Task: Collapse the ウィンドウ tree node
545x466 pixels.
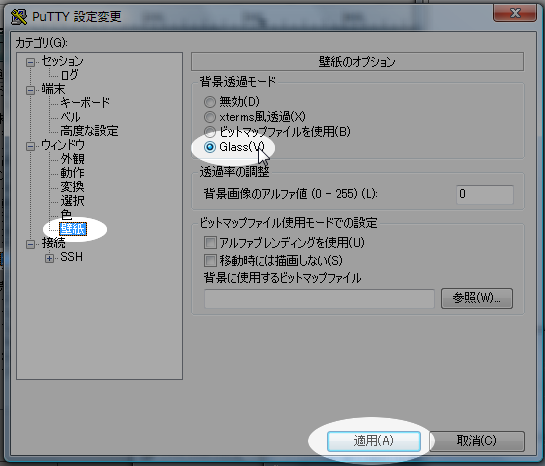Action: point(30,146)
